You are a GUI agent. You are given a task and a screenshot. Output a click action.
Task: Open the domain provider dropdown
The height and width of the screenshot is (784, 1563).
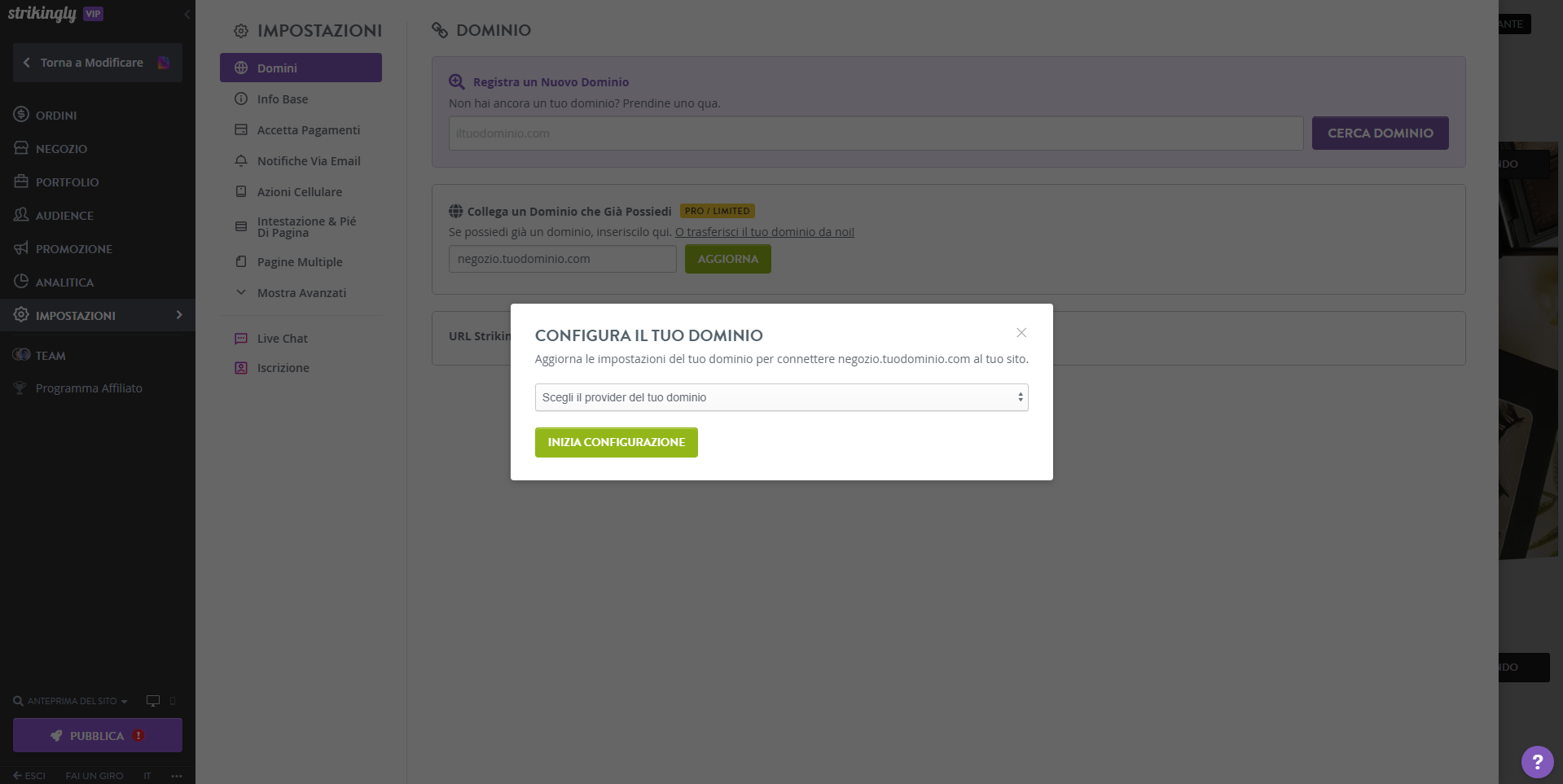point(781,397)
